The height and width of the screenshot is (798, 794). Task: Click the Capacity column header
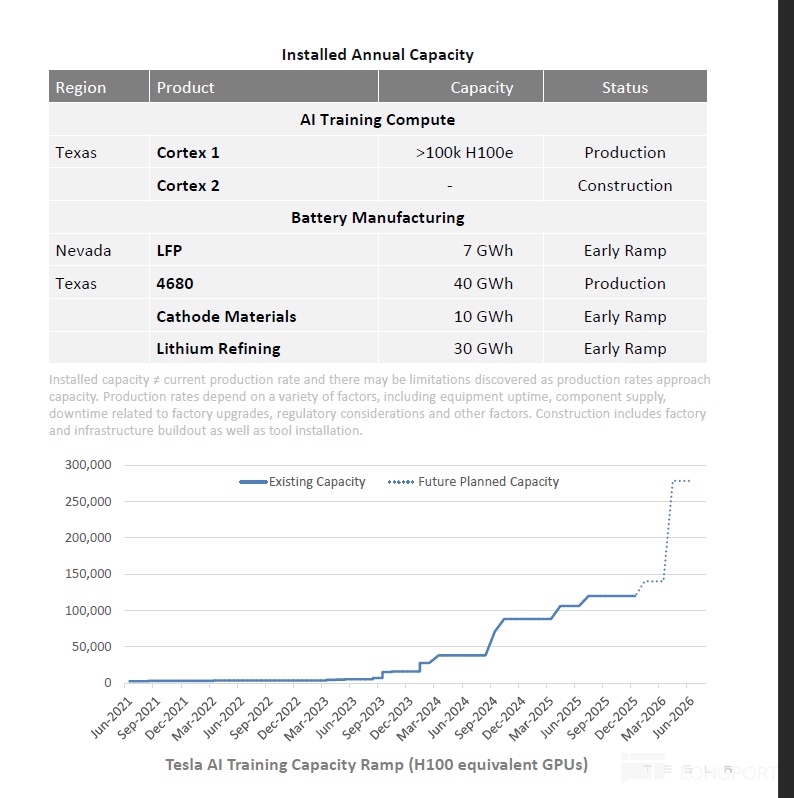(x=481, y=87)
